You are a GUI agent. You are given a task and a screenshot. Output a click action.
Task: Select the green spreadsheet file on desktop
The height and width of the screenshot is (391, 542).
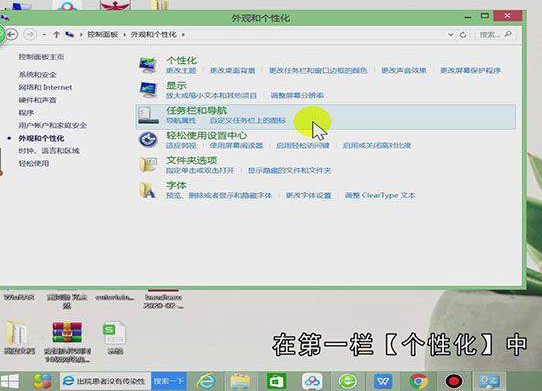[114, 334]
